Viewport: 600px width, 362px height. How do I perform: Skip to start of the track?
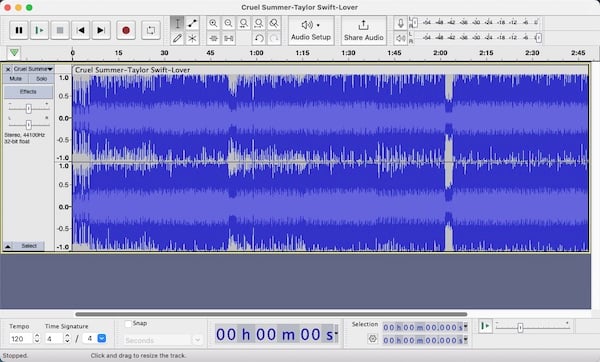coord(80,30)
